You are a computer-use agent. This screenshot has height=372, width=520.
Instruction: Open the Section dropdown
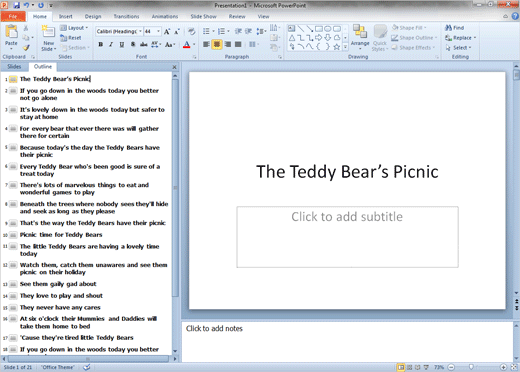75,48
